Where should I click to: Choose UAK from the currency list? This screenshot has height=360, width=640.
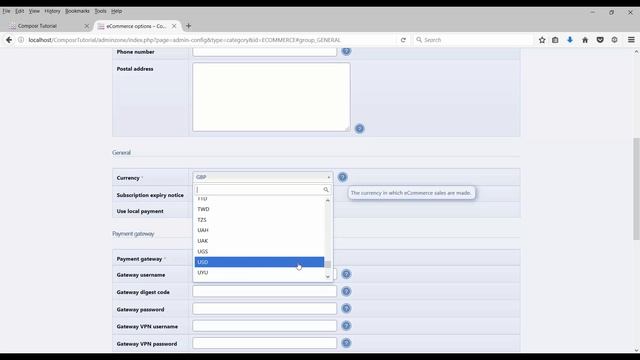pos(259,241)
